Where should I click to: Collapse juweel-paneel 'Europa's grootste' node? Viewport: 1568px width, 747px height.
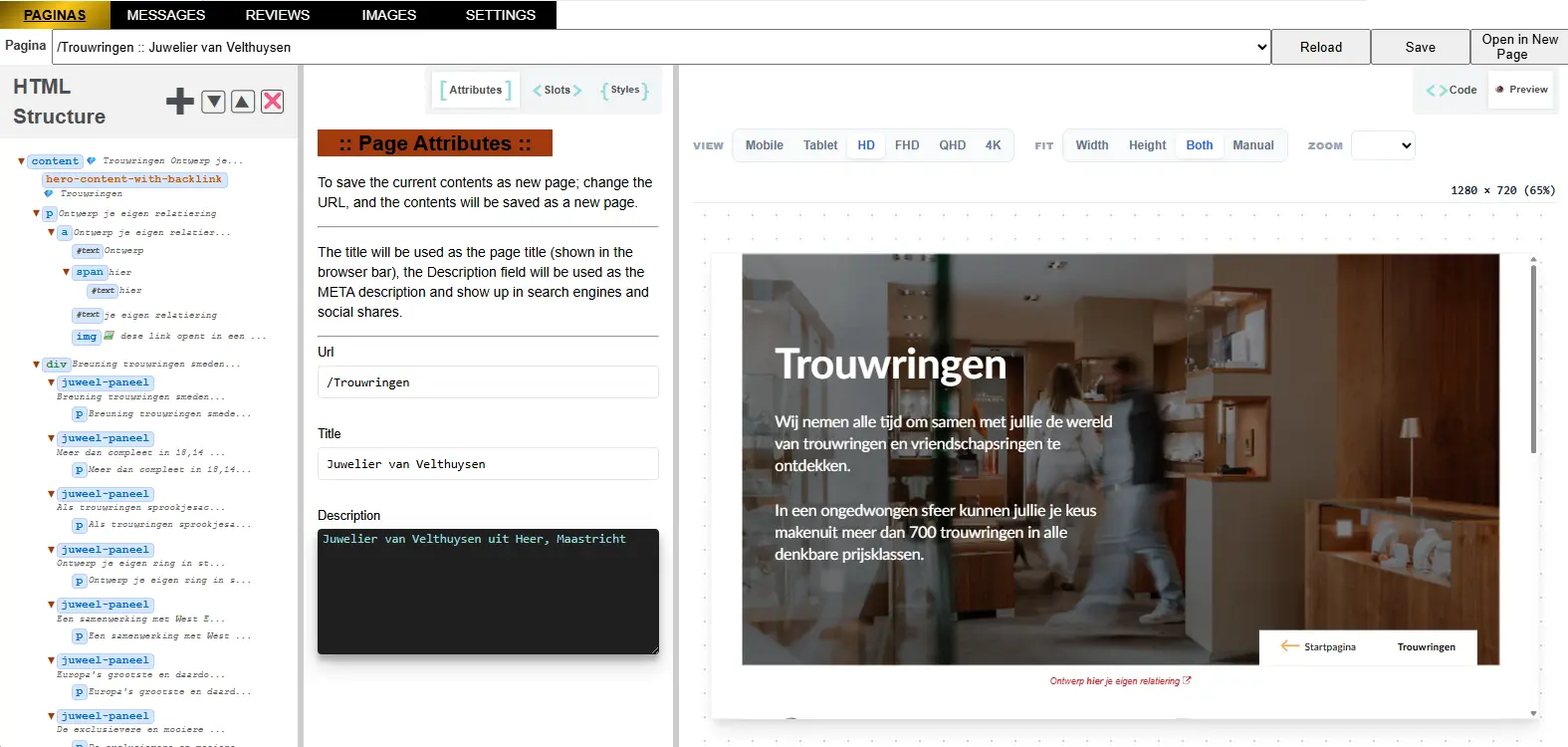(51, 660)
